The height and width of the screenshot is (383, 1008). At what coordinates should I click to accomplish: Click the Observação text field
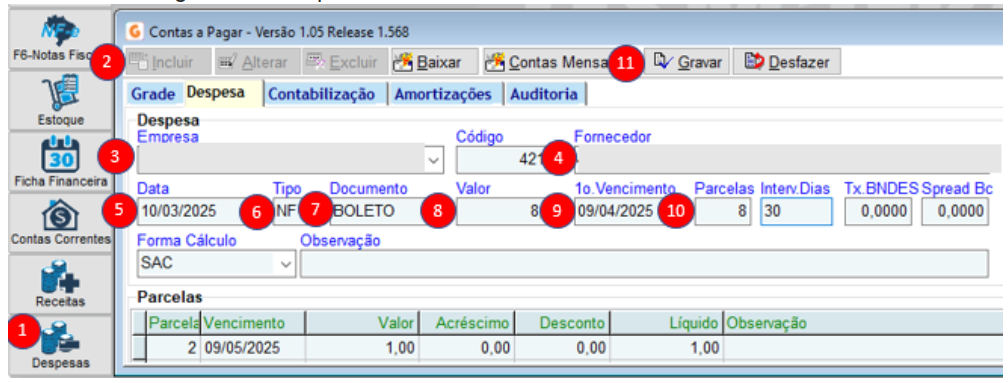644,264
